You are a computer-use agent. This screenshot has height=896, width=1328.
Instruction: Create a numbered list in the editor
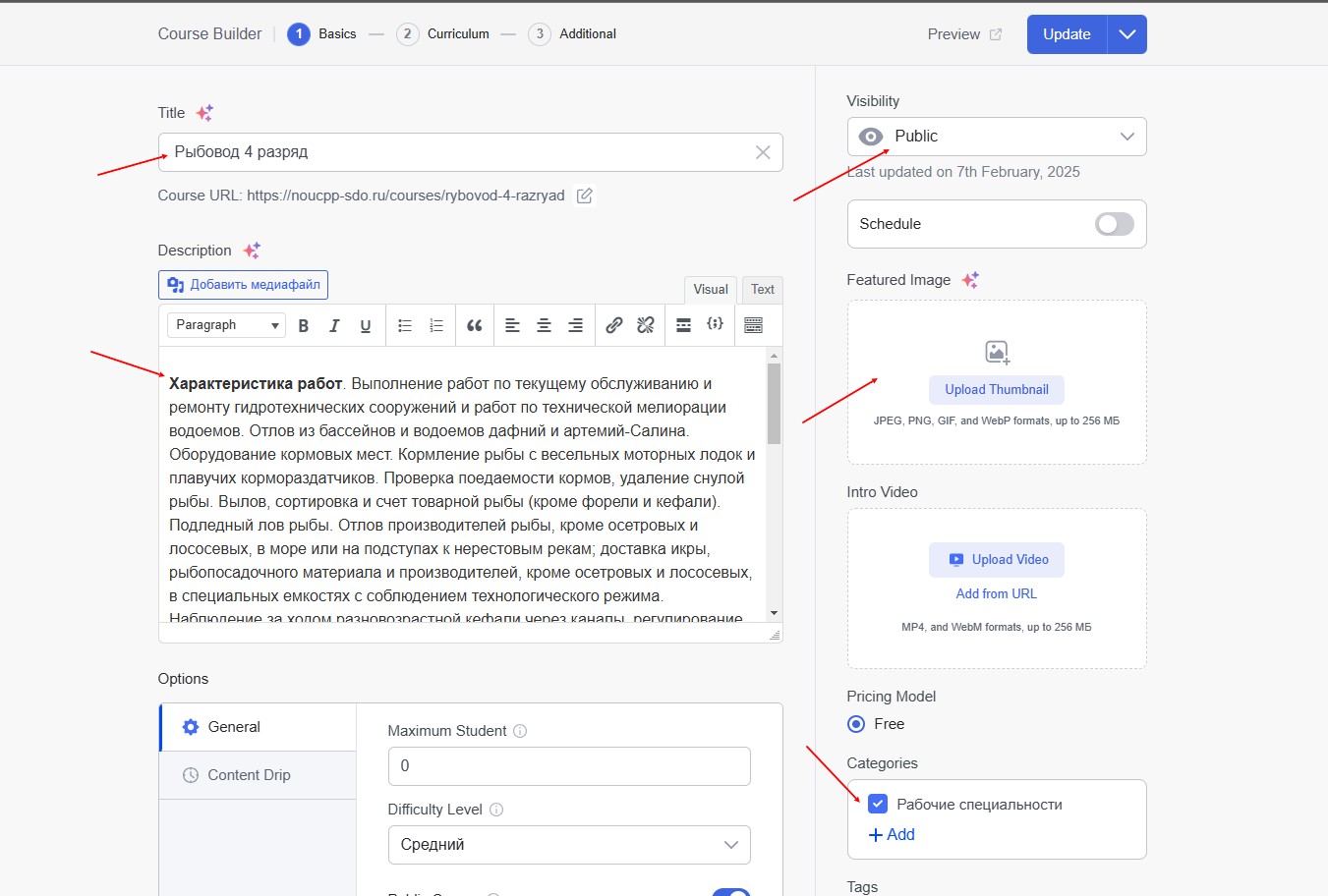point(436,326)
